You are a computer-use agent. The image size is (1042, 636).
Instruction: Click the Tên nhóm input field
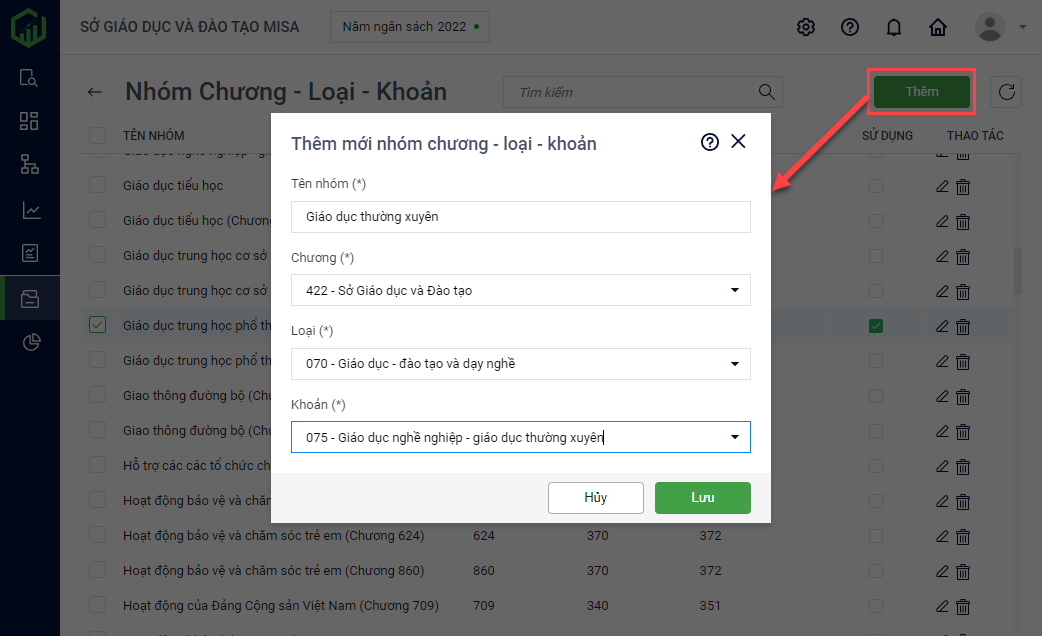click(x=520, y=217)
